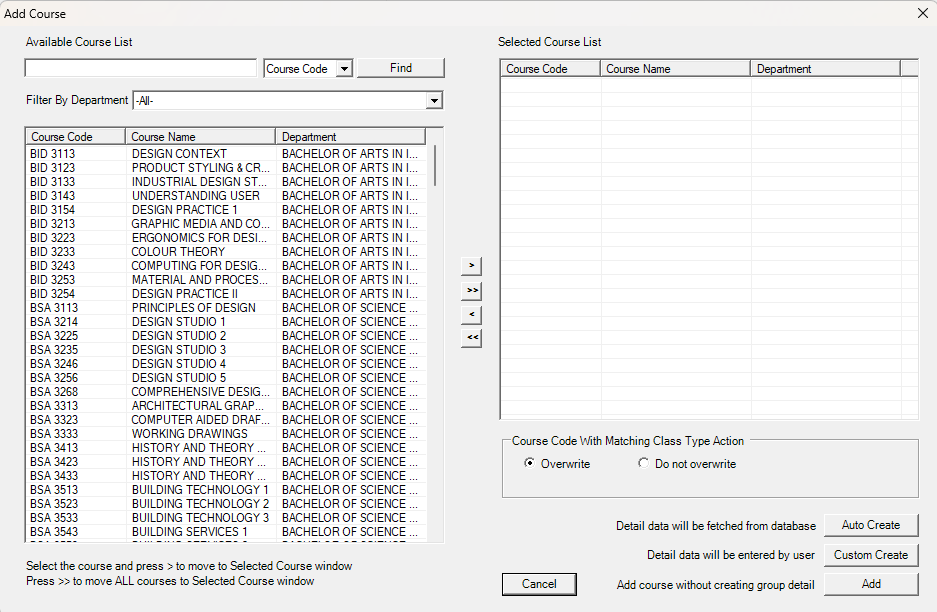Screen dimensions: 937x612
Task: Close the Add Course dialog
Action: [x=922, y=13]
